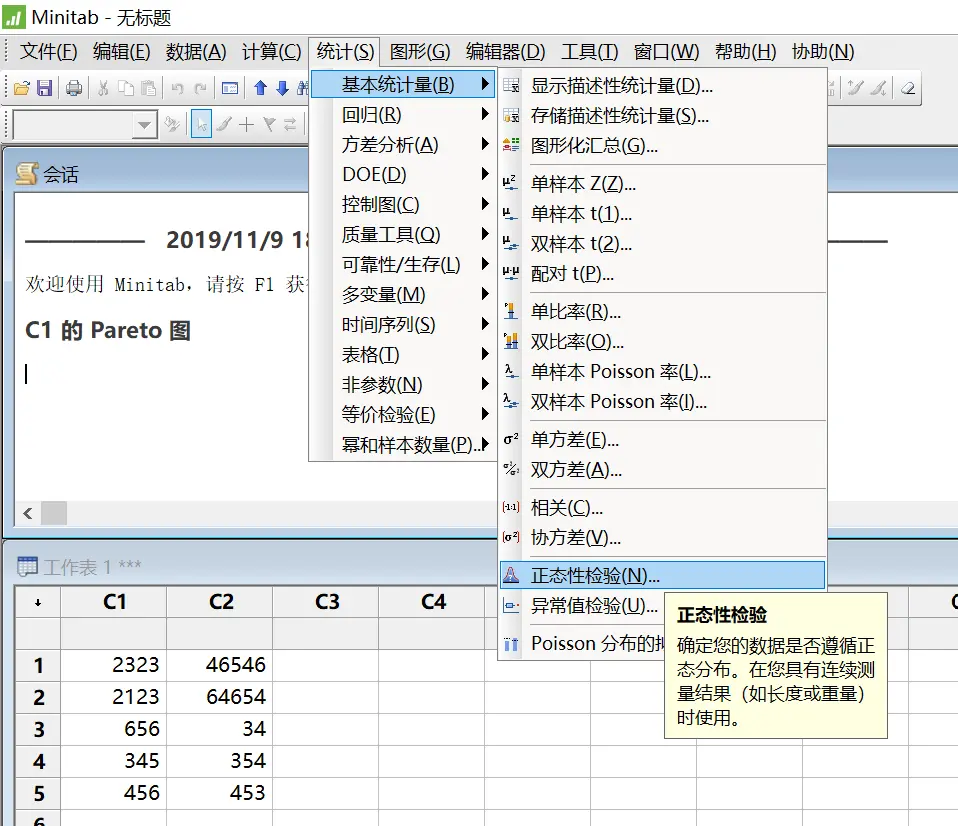958x826 pixels.
Task: Click the C1 column header
Action: click(114, 602)
